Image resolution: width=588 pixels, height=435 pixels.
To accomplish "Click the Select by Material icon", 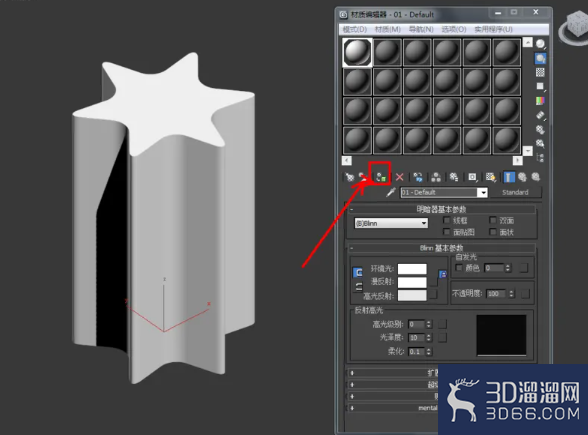I will 540,144.
